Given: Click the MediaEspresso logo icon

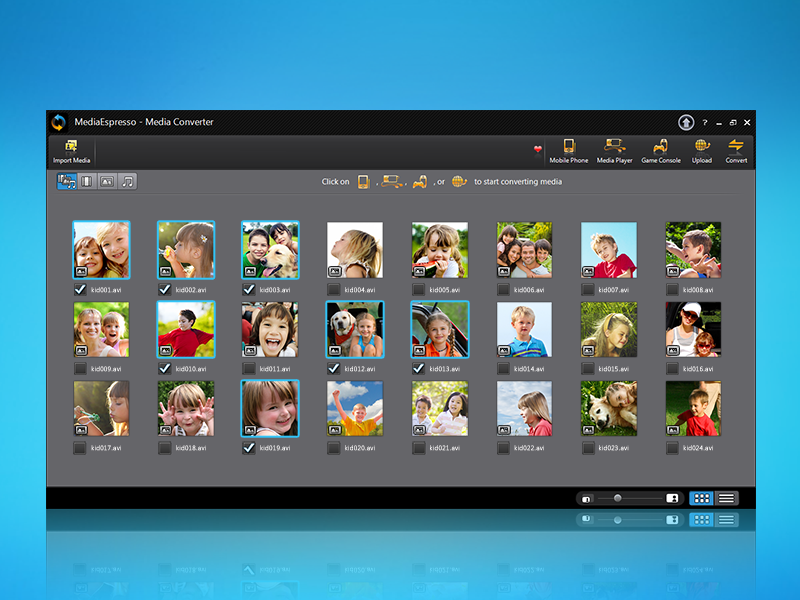Looking at the screenshot, I should [x=59, y=122].
